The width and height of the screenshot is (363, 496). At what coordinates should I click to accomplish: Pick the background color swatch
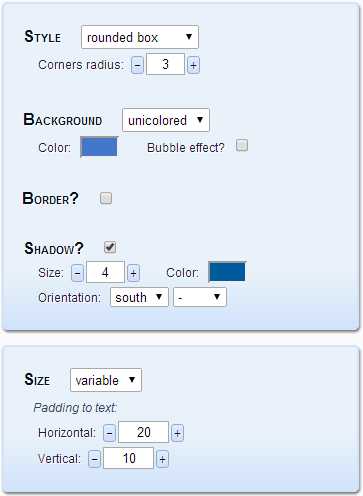(x=99, y=147)
